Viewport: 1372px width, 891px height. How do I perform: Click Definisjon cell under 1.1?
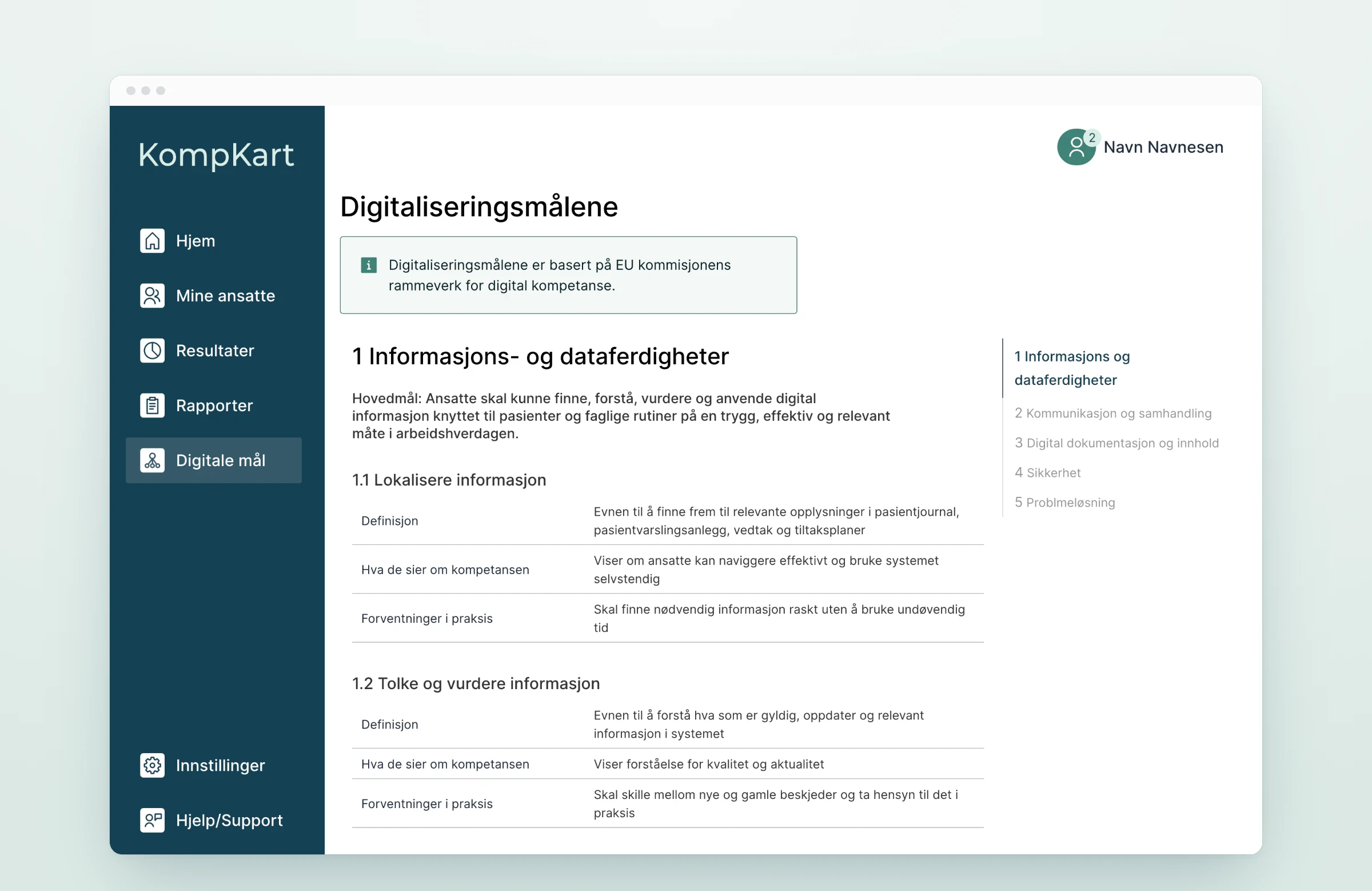[390, 521]
